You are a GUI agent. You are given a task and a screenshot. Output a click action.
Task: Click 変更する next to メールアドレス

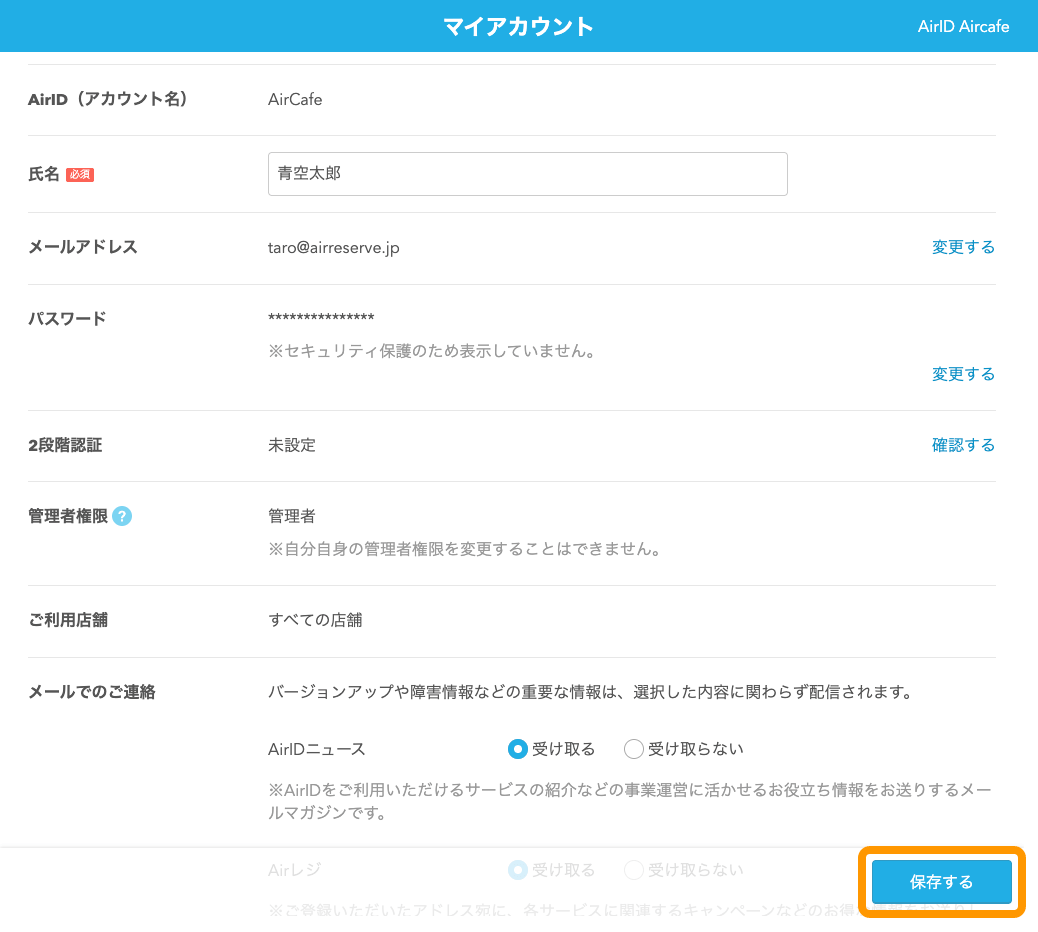[963, 246]
